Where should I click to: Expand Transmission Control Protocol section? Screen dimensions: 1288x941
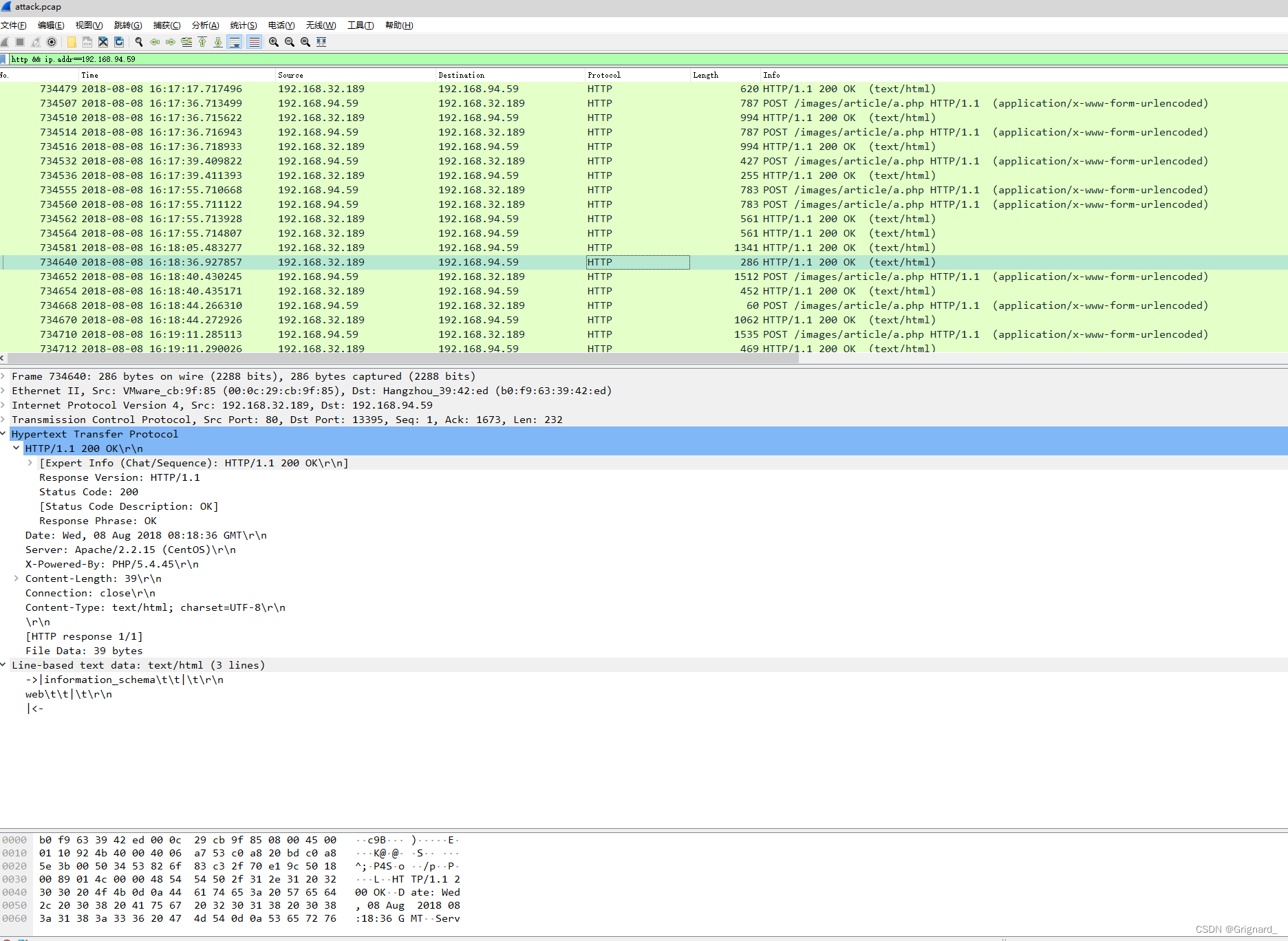[3, 420]
